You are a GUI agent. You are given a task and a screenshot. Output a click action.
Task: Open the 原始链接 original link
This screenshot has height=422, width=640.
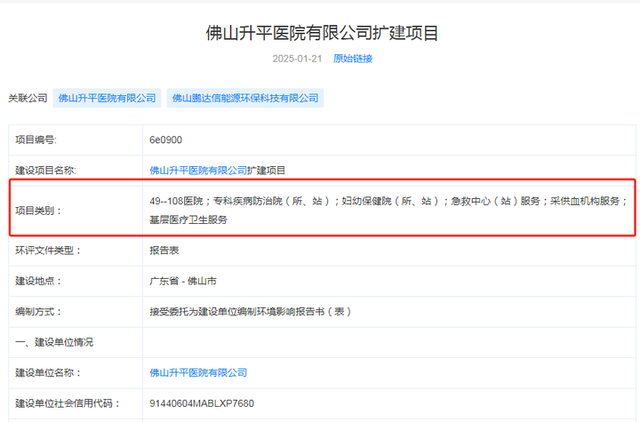click(x=353, y=59)
